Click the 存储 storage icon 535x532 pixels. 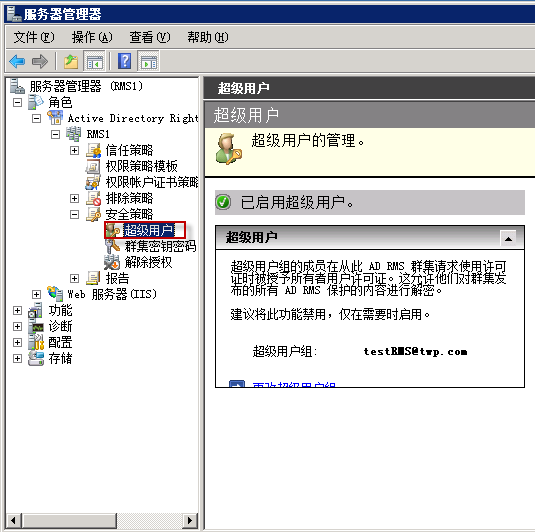coord(36,358)
